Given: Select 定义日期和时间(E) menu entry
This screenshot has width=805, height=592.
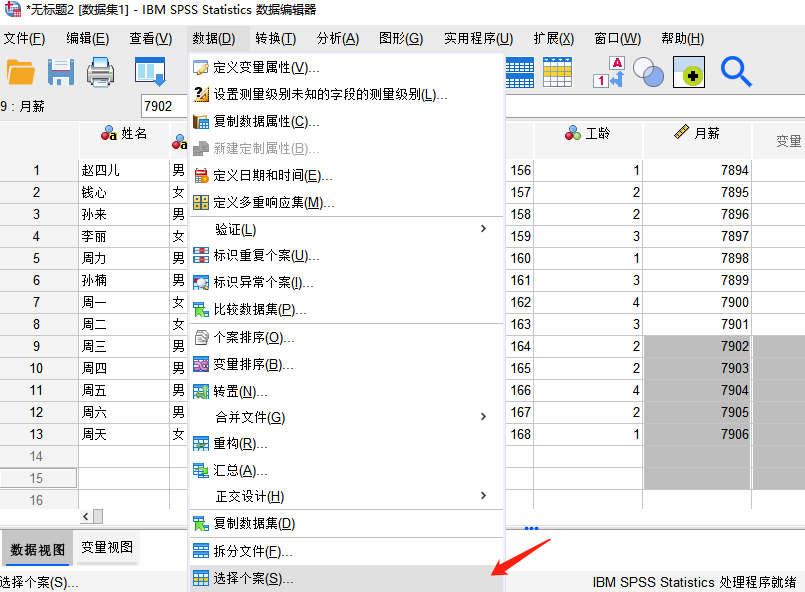Looking at the screenshot, I should click(x=346, y=176).
